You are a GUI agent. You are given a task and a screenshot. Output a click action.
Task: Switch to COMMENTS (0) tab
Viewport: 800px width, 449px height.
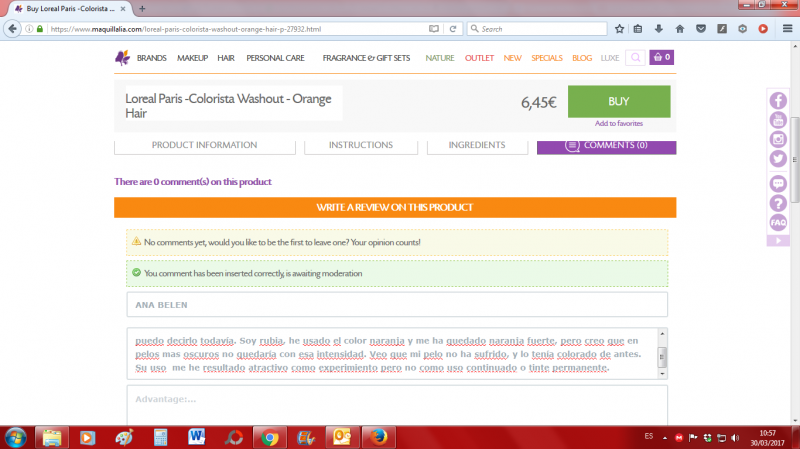(607, 146)
